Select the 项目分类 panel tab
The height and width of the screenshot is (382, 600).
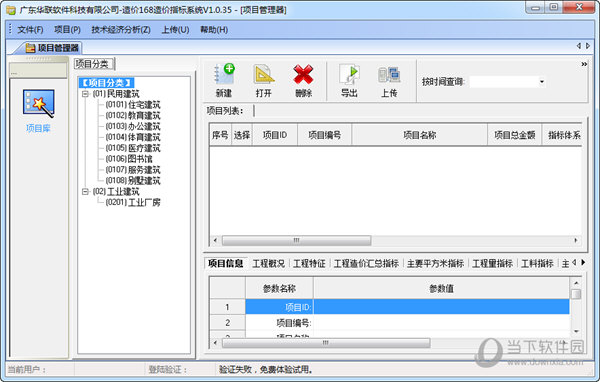coord(94,64)
